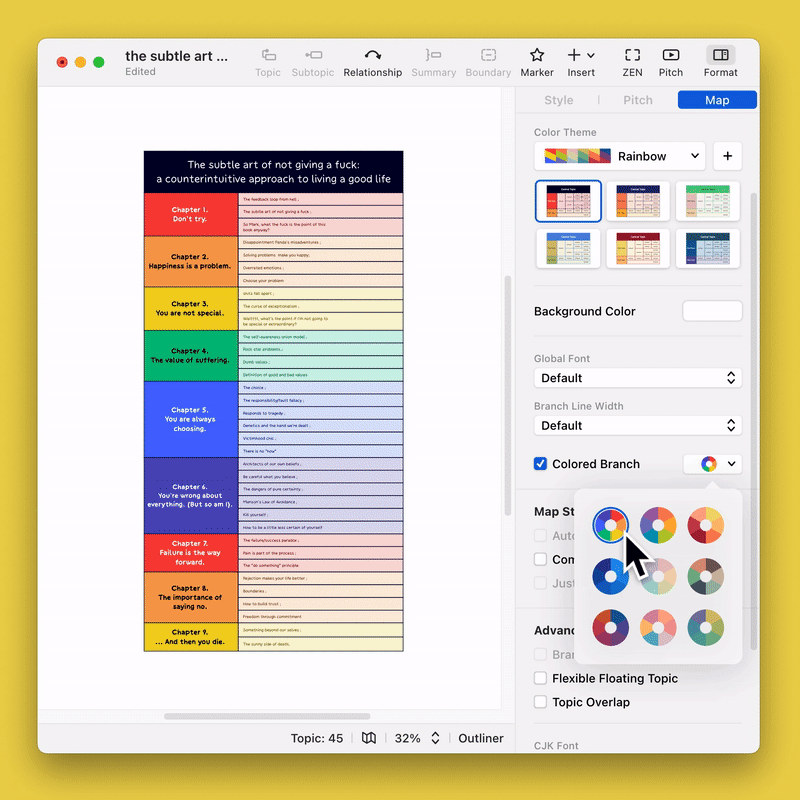The width and height of the screenshot is (800, 800).
Task: Open the map overview icon in status bar
Action: coord(369,738)
